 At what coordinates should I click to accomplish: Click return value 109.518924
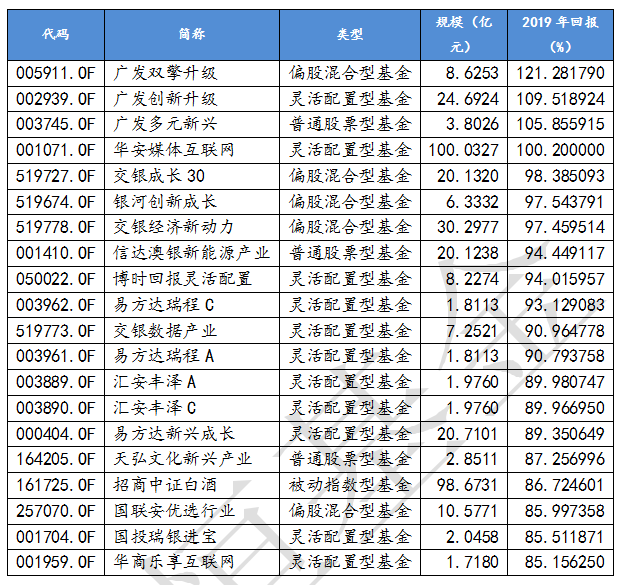tap(561, 99)
